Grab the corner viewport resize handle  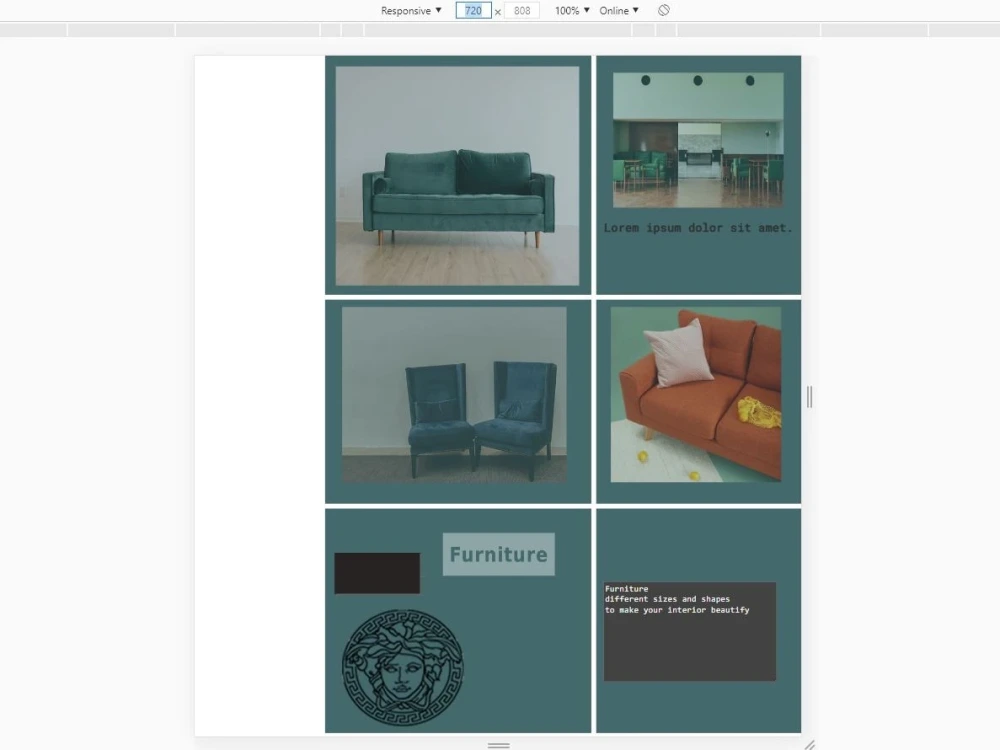pyautogui.click(x=809, y=744)
